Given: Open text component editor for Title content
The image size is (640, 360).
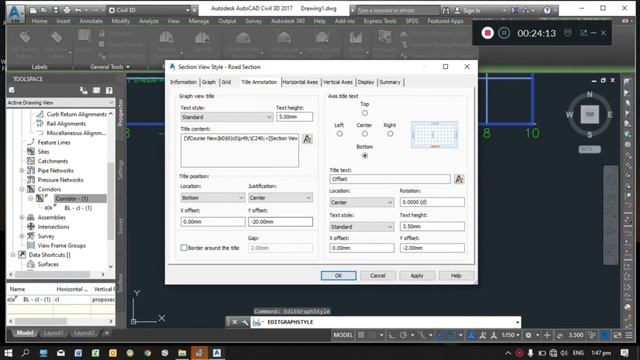Looking at the screenshot, I should [307, 139].
